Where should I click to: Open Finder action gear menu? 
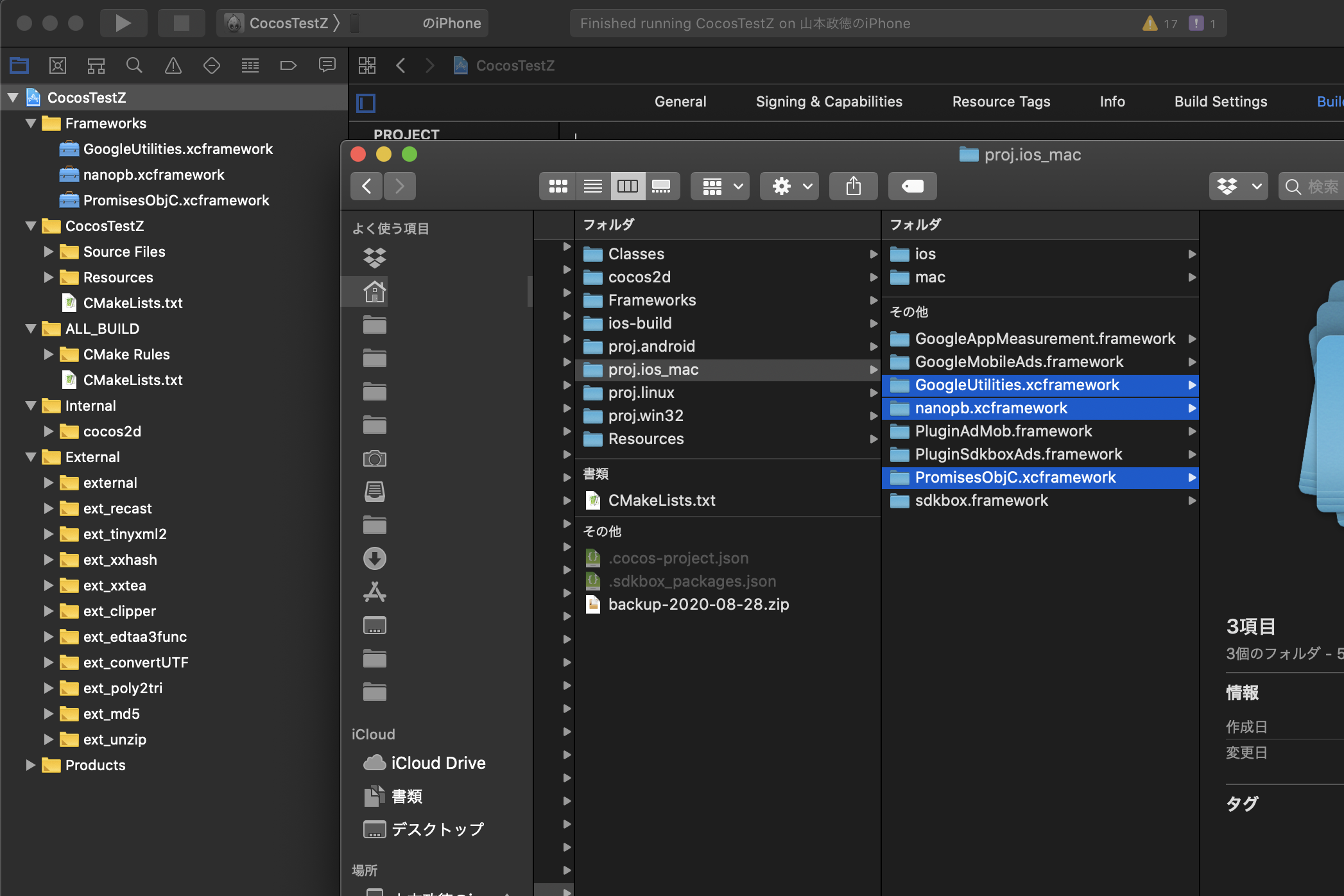point(789,186)
